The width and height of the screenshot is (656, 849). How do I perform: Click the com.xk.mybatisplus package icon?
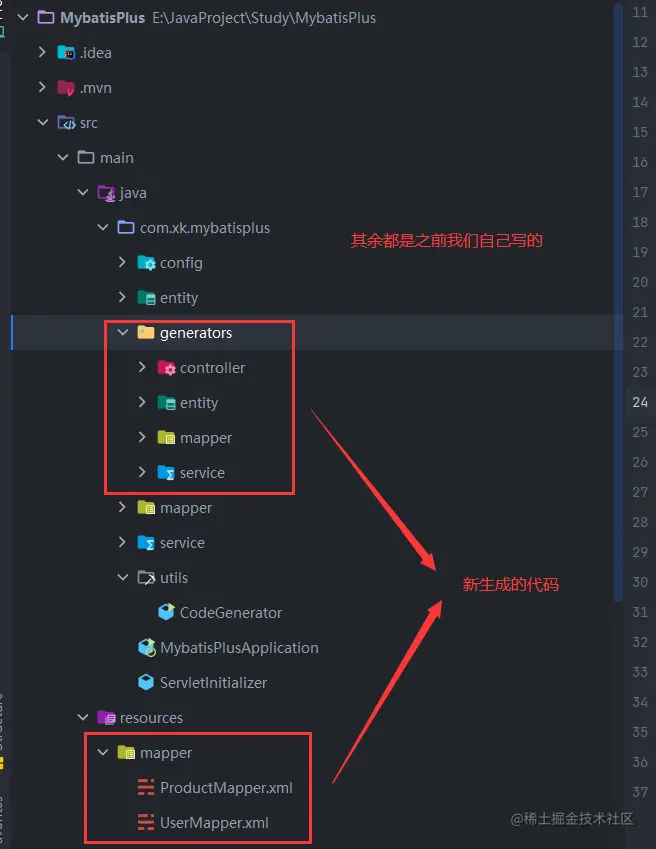126,227
